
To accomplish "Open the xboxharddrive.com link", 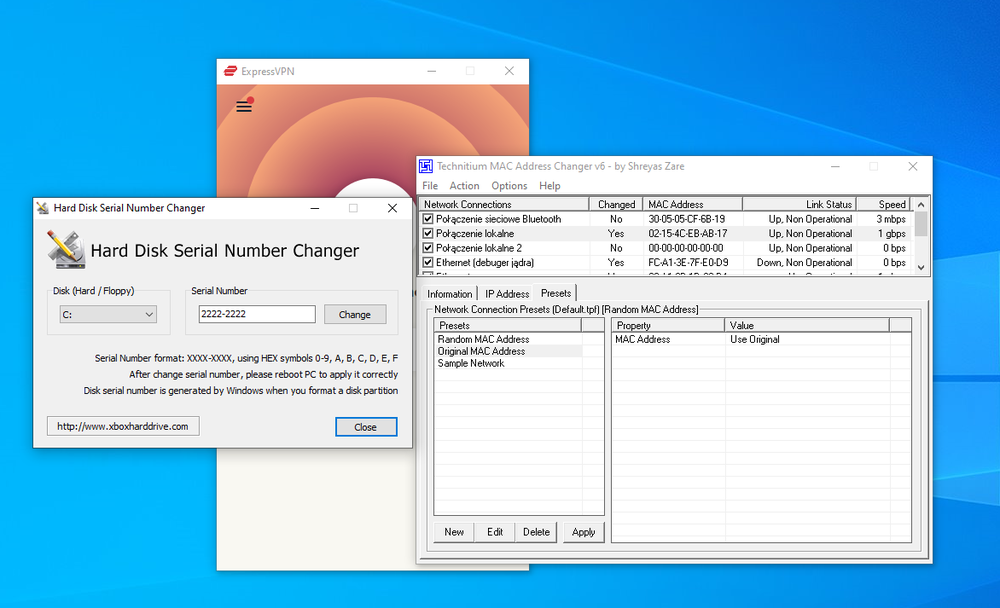I will click(123, 426).
